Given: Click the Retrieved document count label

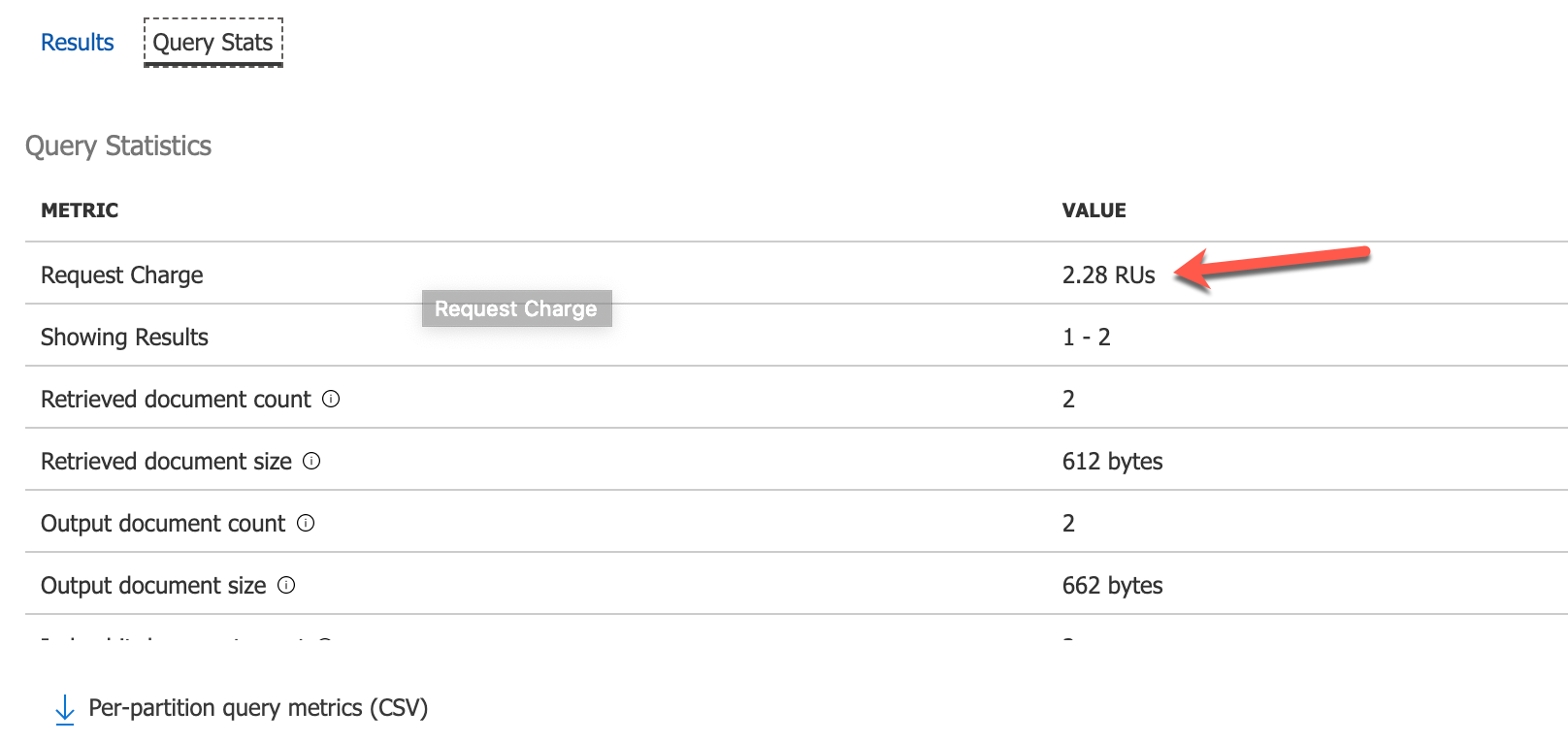Looking at the screenshot, I should [176, 400].
